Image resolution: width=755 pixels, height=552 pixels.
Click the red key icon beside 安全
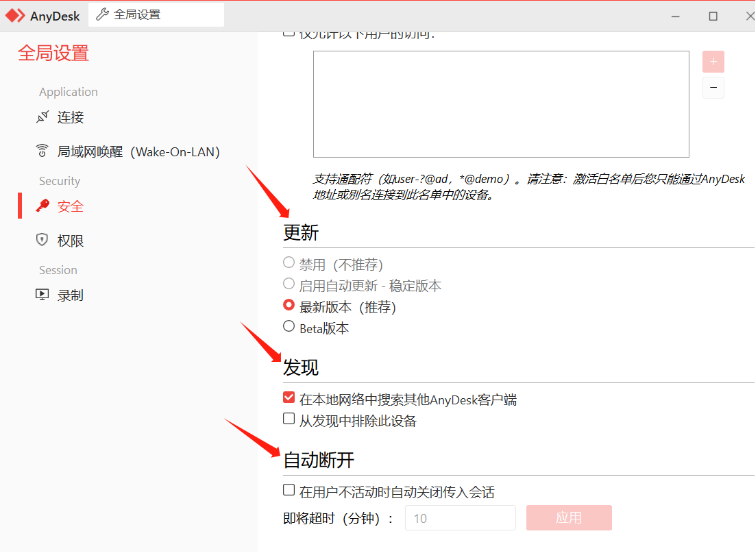[x=42, y=206]
